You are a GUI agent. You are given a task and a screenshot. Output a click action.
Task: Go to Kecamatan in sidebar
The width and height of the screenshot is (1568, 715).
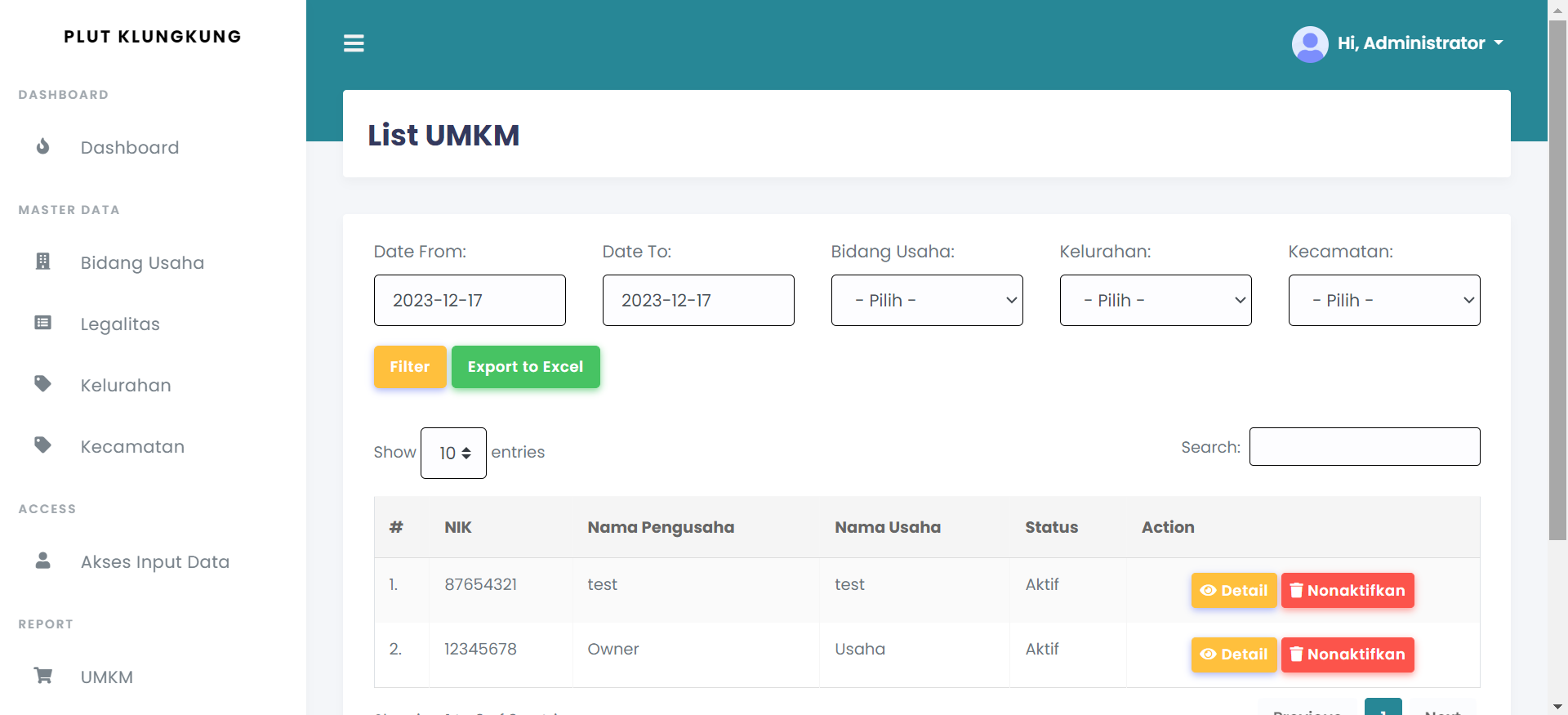tap(132, 447)
